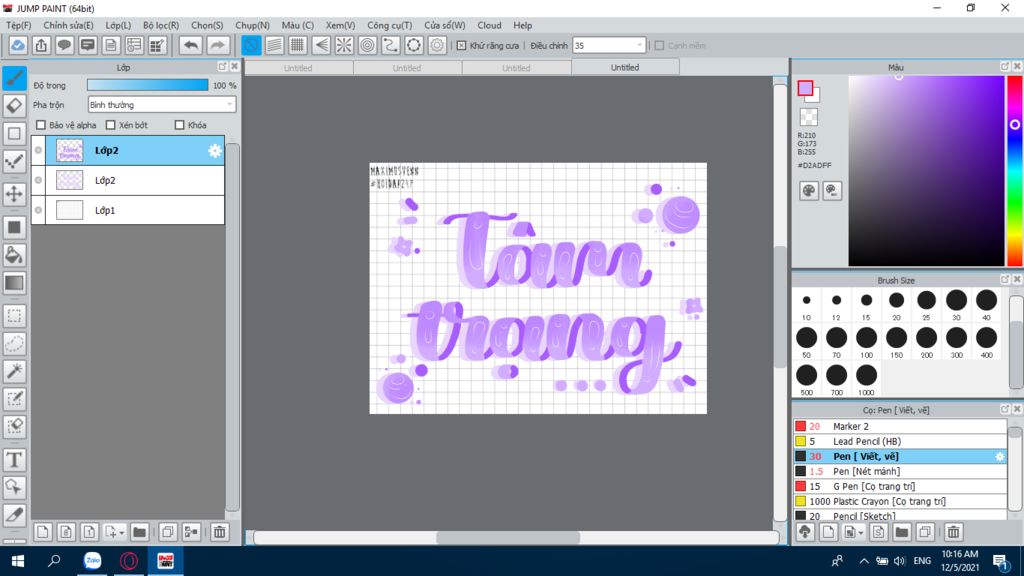Open the color palette icon under the hex code
This screenshot has width=1024, height=576.
click(x=808, y=191)
